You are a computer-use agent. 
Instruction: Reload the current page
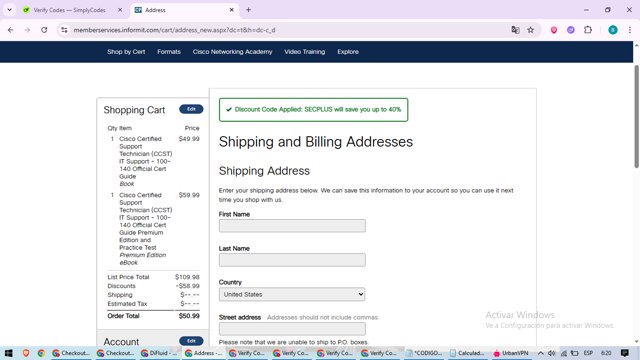(x=44, y=30)
